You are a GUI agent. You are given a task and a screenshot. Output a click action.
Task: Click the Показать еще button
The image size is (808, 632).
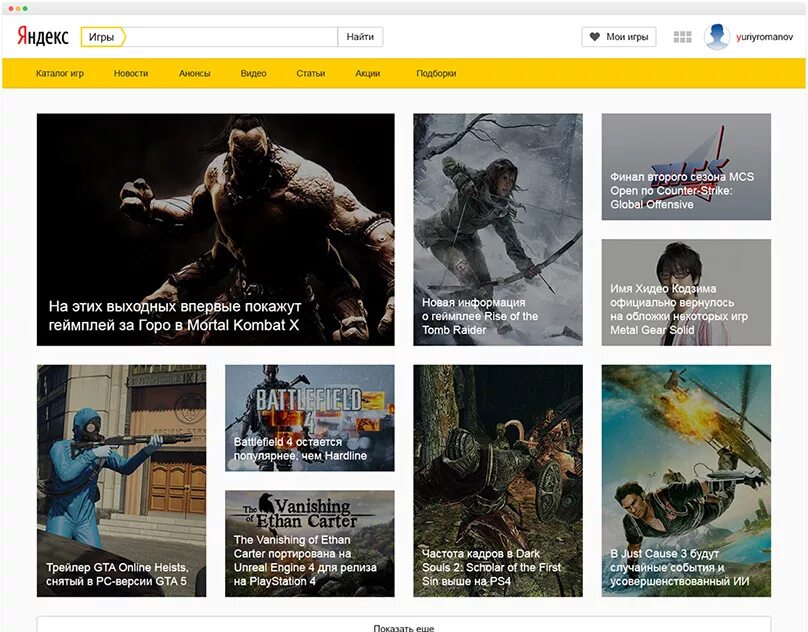tap(404, 625)
